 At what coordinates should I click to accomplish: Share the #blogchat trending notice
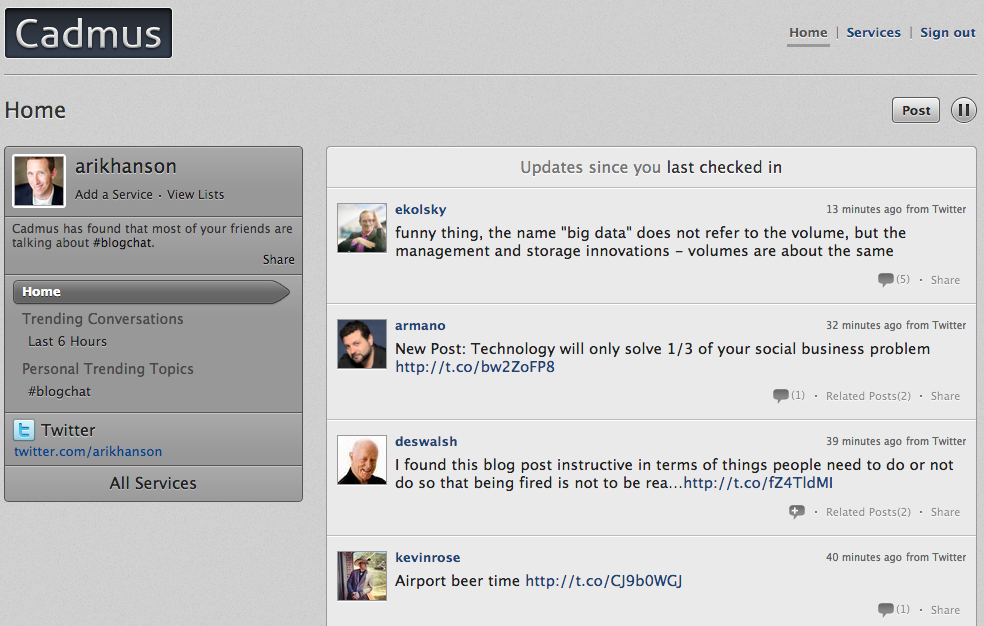tap(279, 260)
